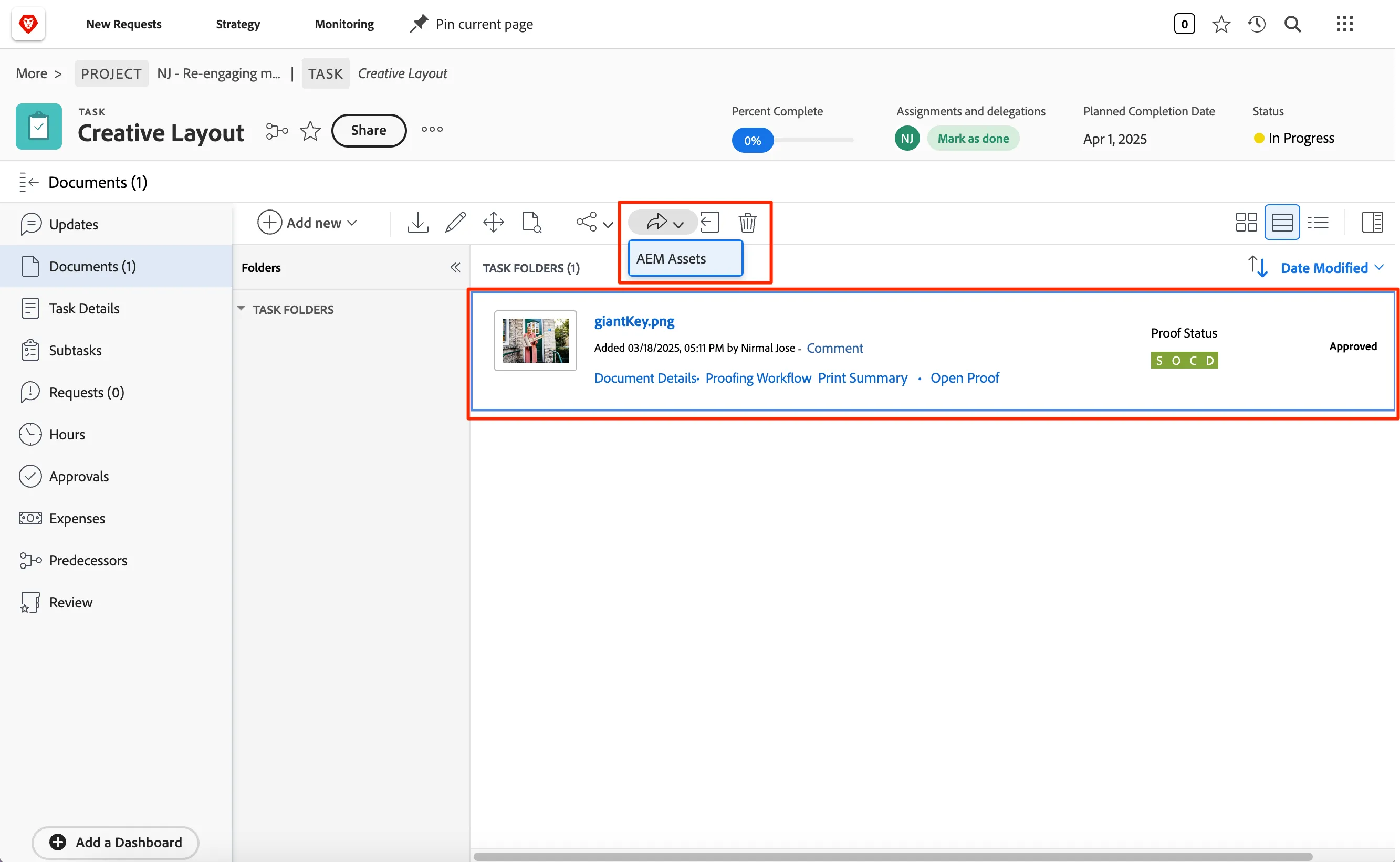Click the trash delete icon

click(x=747, y=223)
